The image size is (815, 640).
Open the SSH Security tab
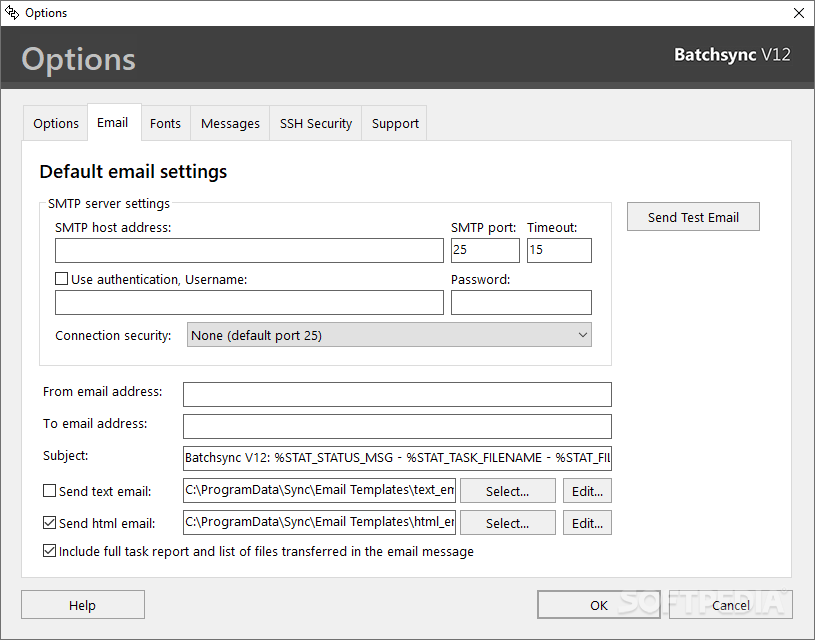point(316,124)
